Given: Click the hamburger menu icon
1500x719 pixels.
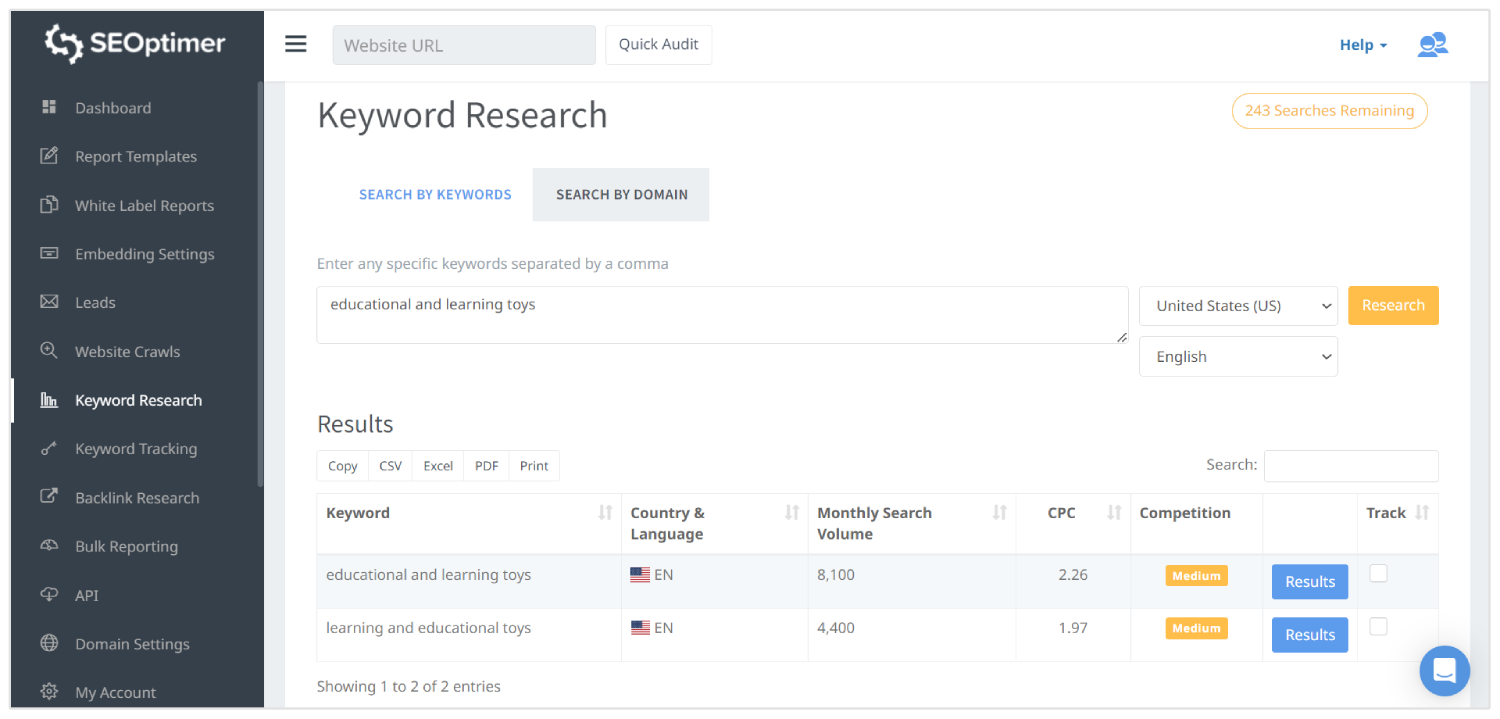Looking at the screenshot, I should click(x=296, y=43).
